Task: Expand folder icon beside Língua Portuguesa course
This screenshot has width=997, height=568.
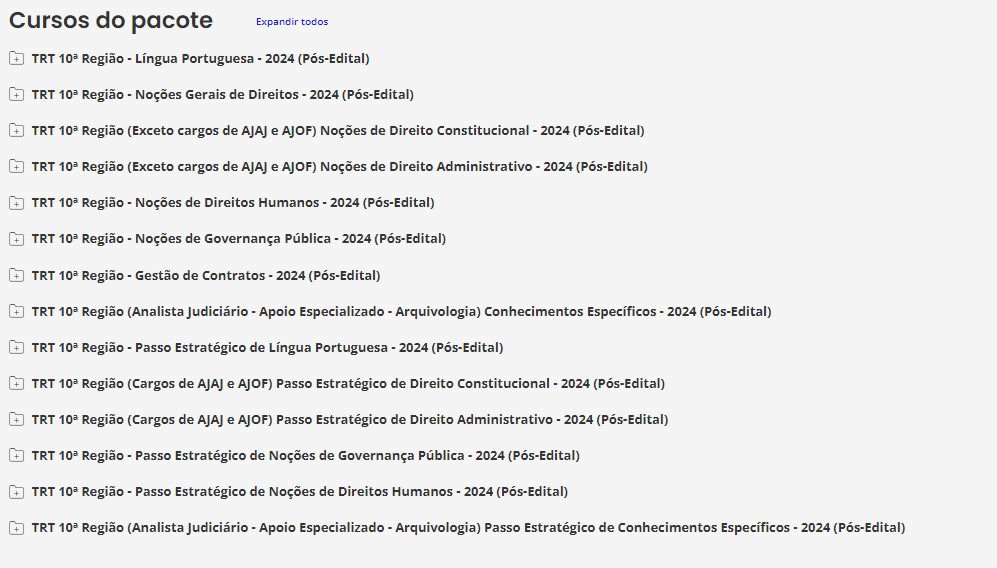Action: click(16, 59)
